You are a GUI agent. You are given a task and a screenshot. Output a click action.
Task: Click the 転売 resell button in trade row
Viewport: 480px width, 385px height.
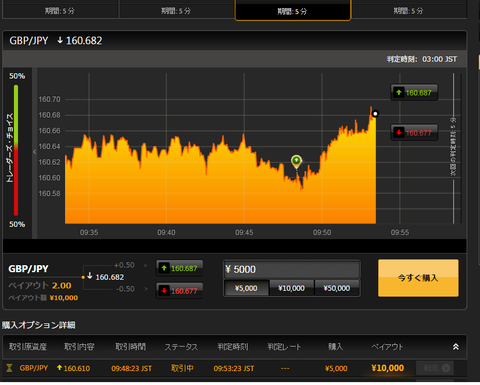pyautogui.click(x=435, y=368)
